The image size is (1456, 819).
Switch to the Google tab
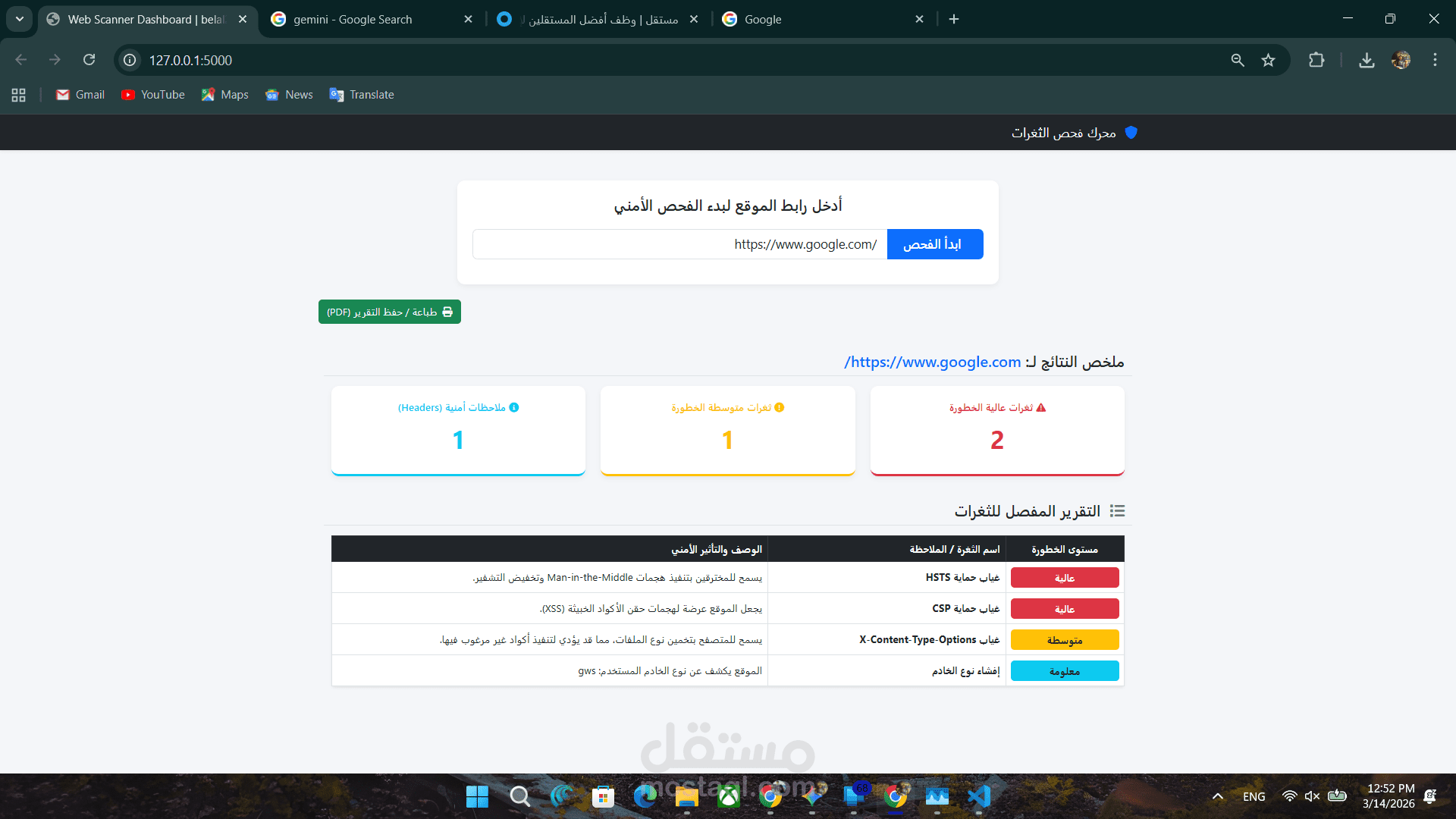(x=762, y=19)
